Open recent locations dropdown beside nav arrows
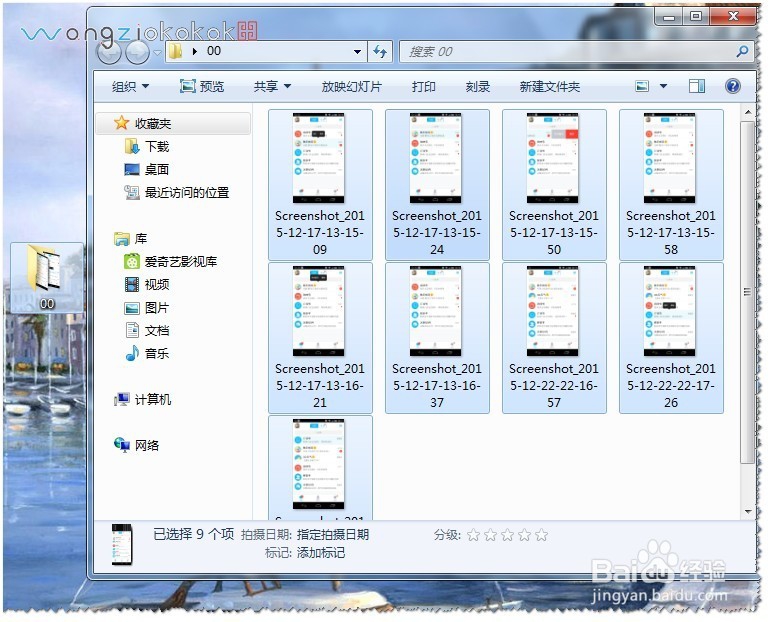 click(157, 52)
